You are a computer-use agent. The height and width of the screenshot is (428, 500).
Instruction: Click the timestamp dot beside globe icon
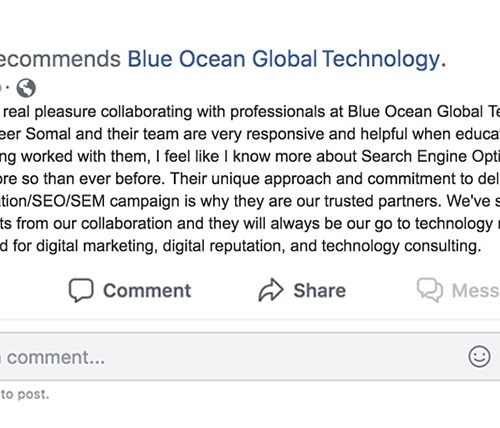coord(7,88)
